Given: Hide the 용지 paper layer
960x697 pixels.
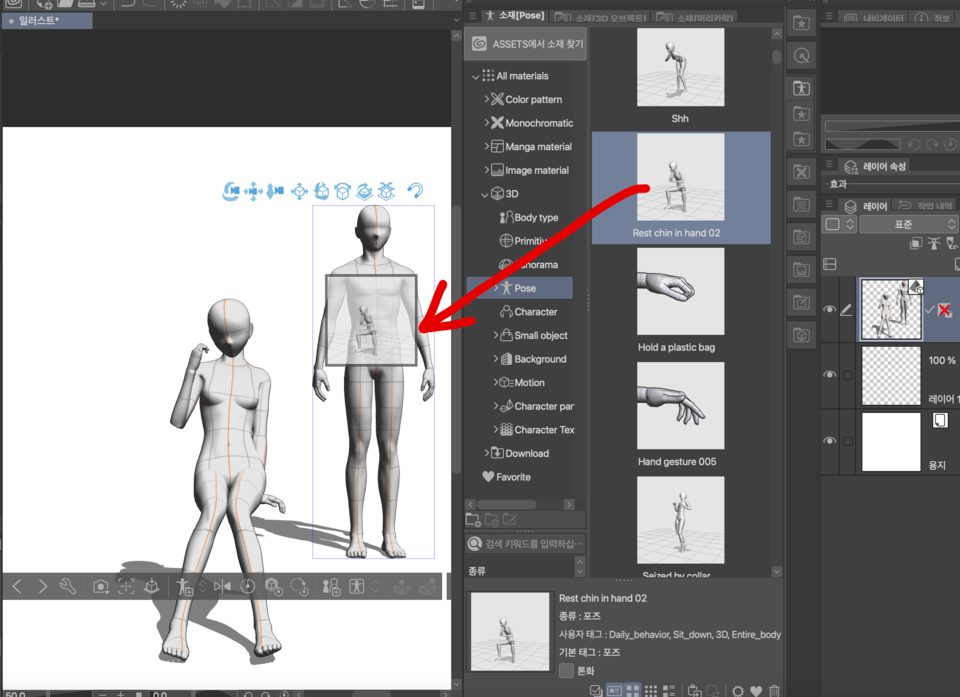Looking at the screenshot, I should 830,440.
